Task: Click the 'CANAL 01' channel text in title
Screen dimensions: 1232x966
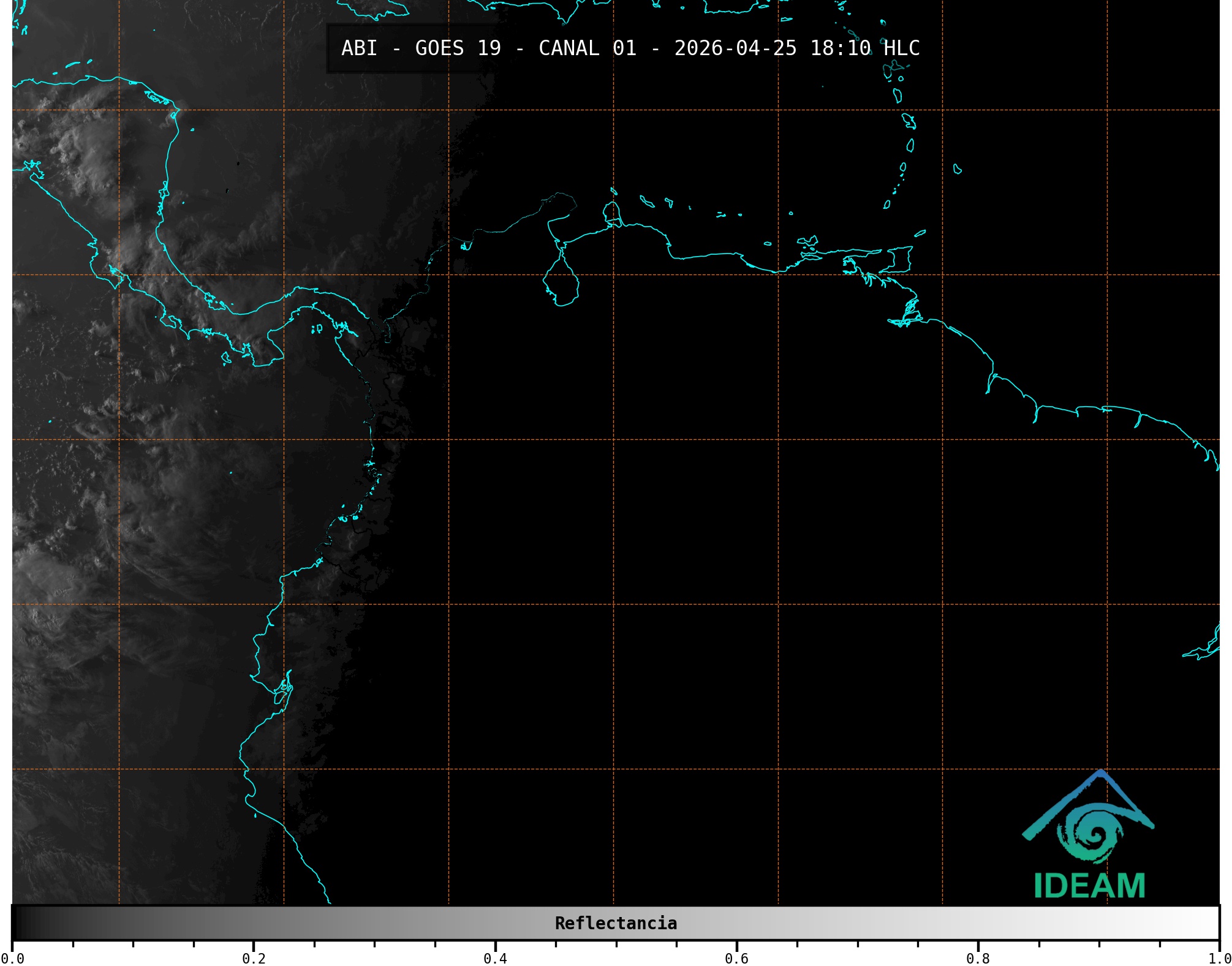Action: click(588, 48)
